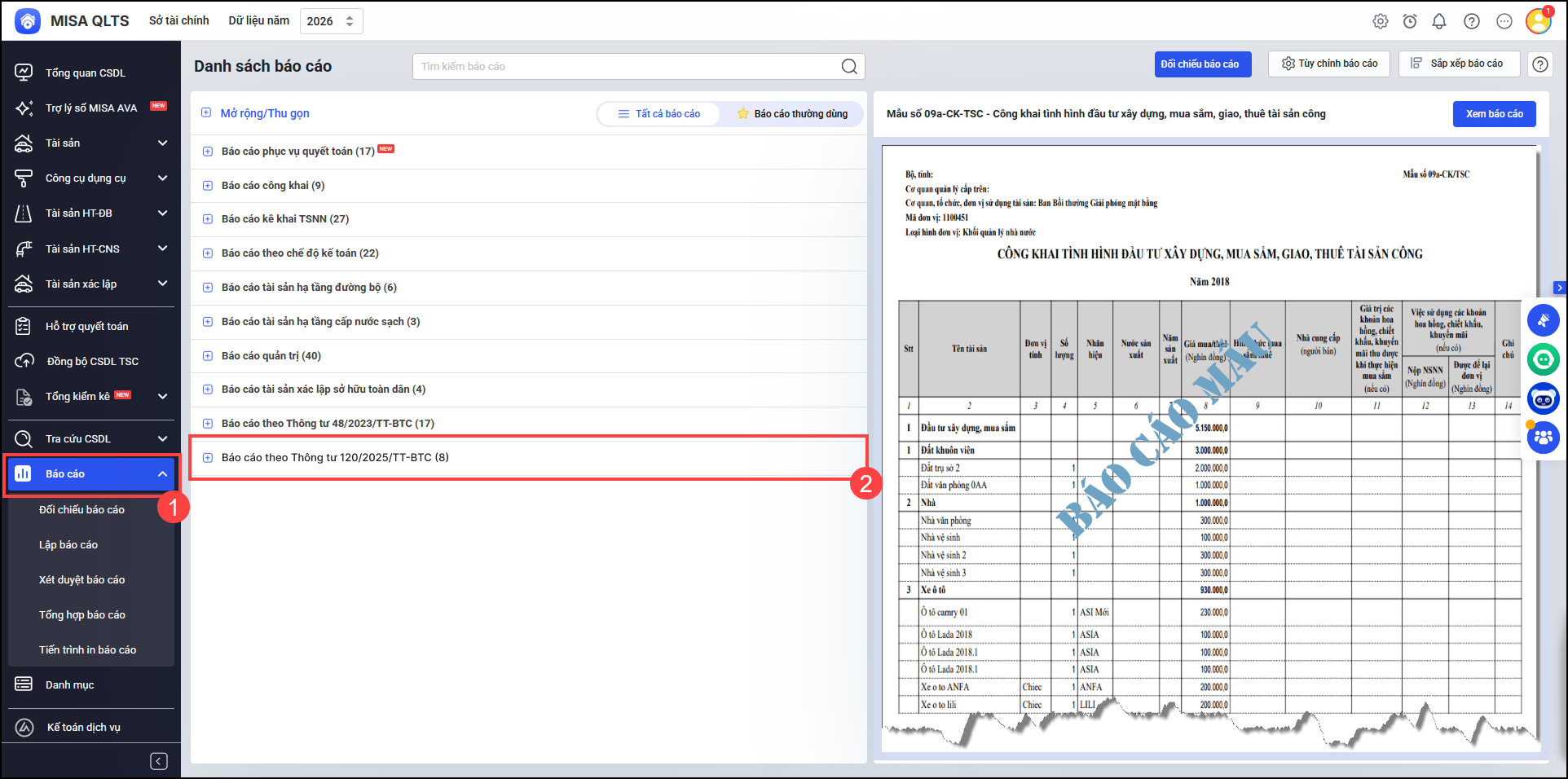Expand Báo cáo kê khai TSNN (27) group

point(207,219)
